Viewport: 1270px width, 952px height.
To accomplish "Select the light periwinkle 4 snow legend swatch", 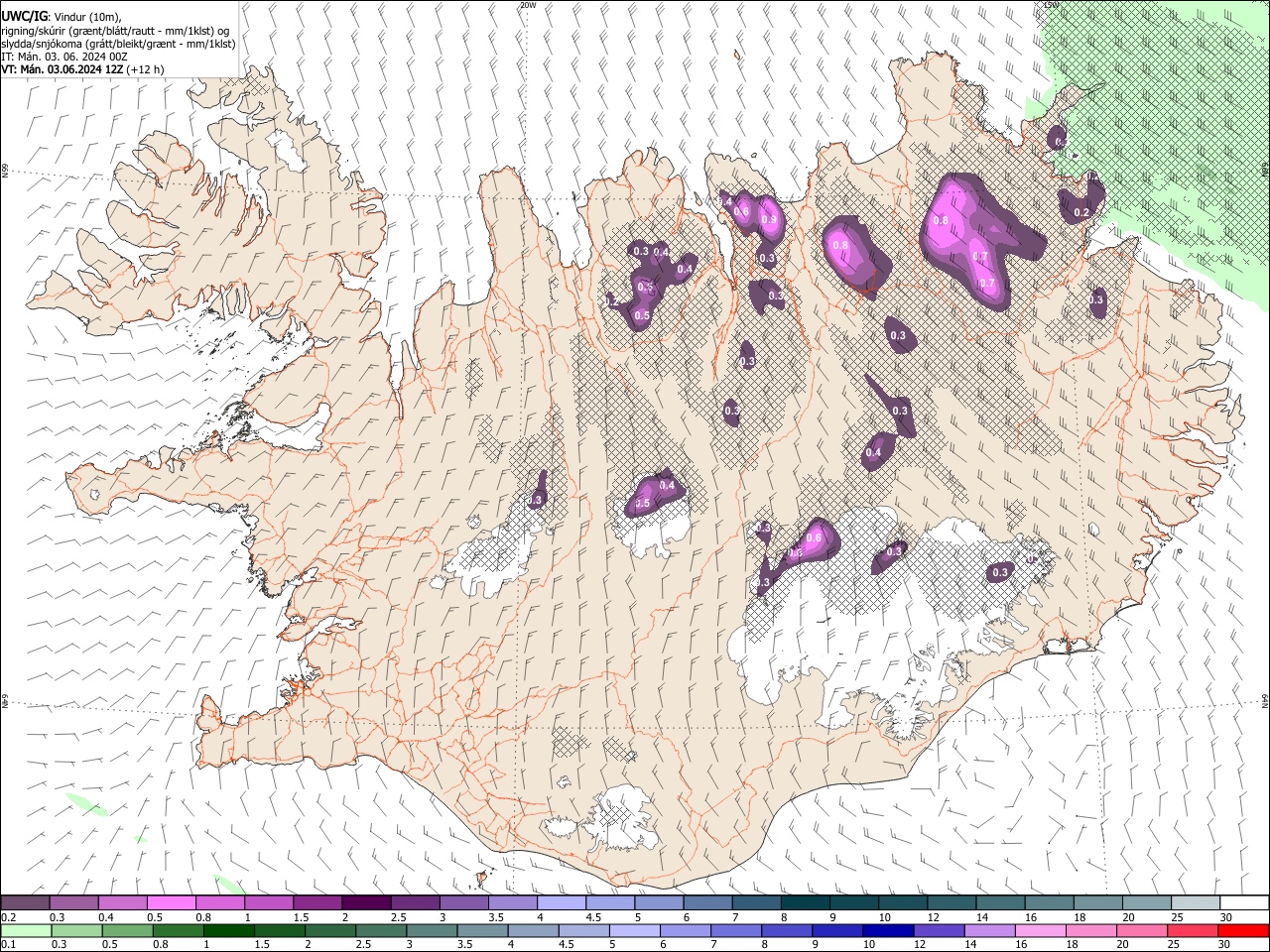I will coord(562,902).
